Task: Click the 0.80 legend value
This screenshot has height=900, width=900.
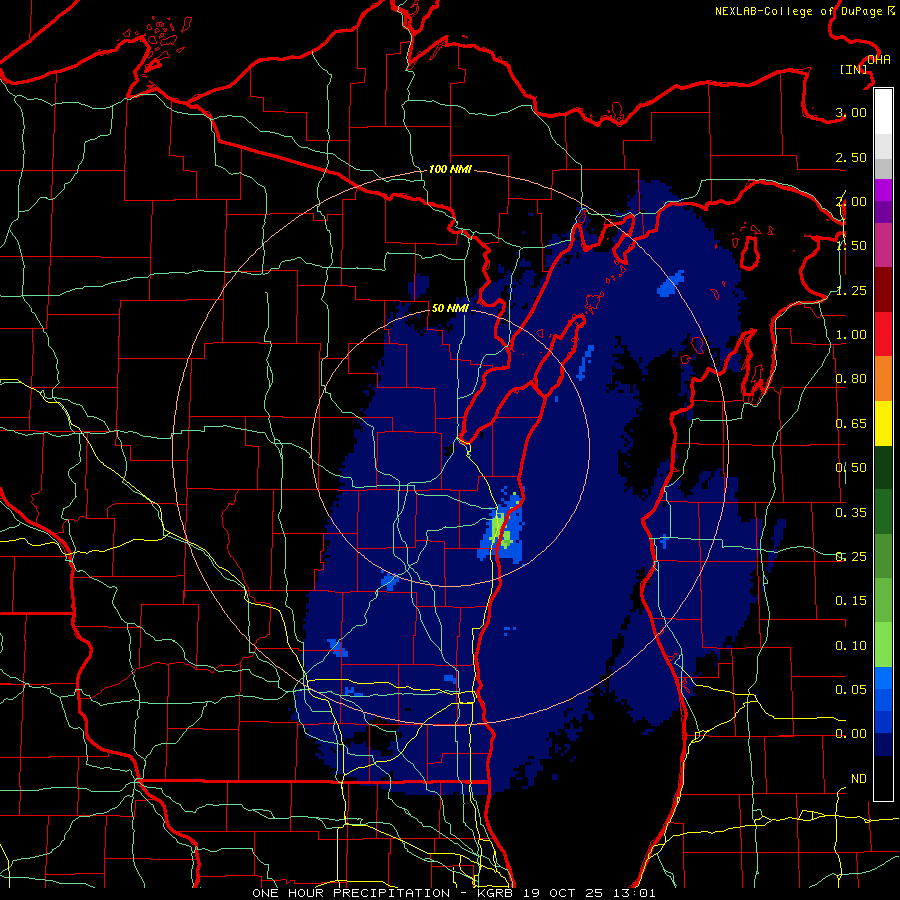Action: pos(851,379)
